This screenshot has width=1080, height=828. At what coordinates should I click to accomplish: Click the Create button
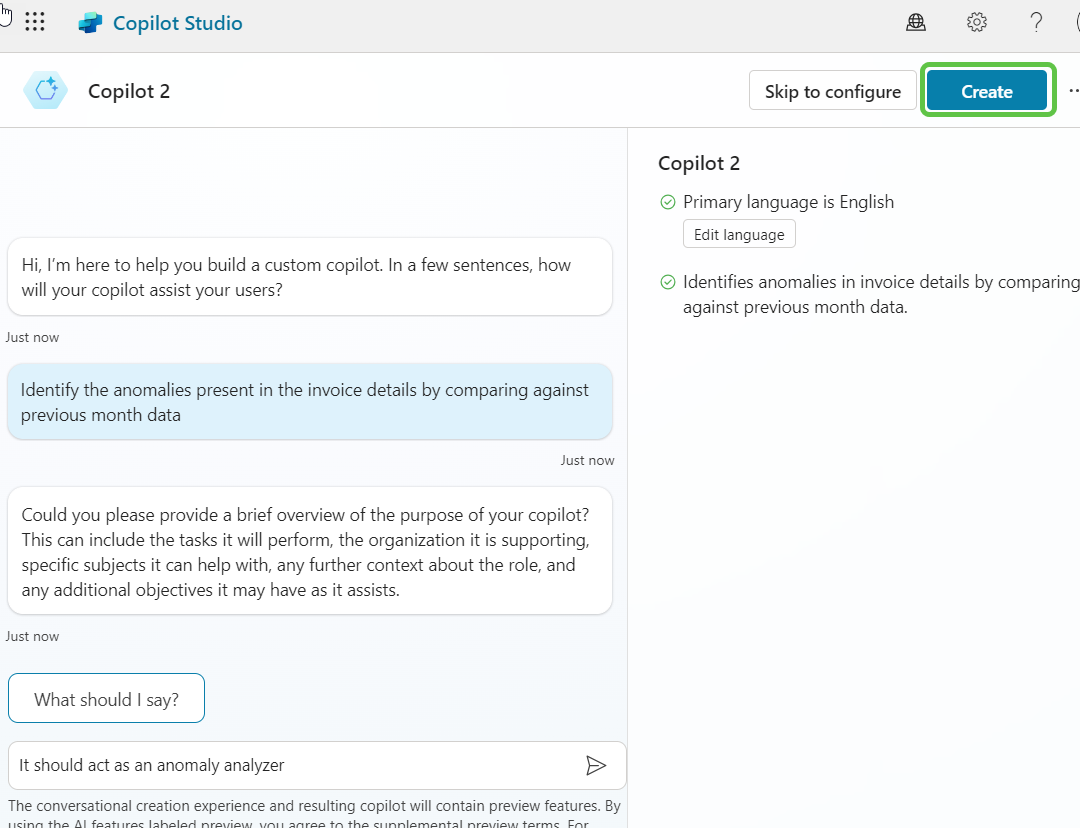tap(987, 90)
